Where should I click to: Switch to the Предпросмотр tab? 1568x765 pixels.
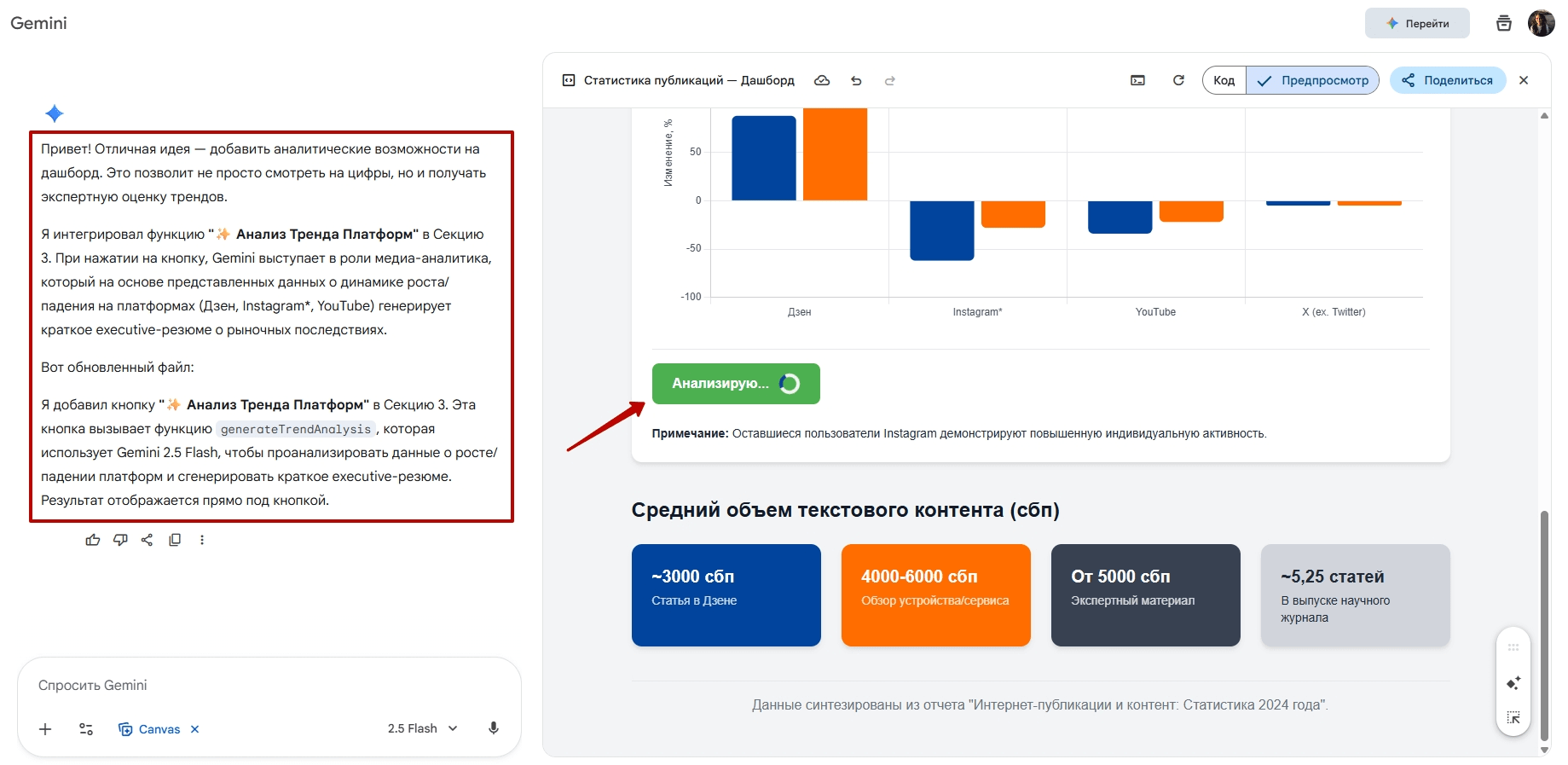(x=1313, y=80)
